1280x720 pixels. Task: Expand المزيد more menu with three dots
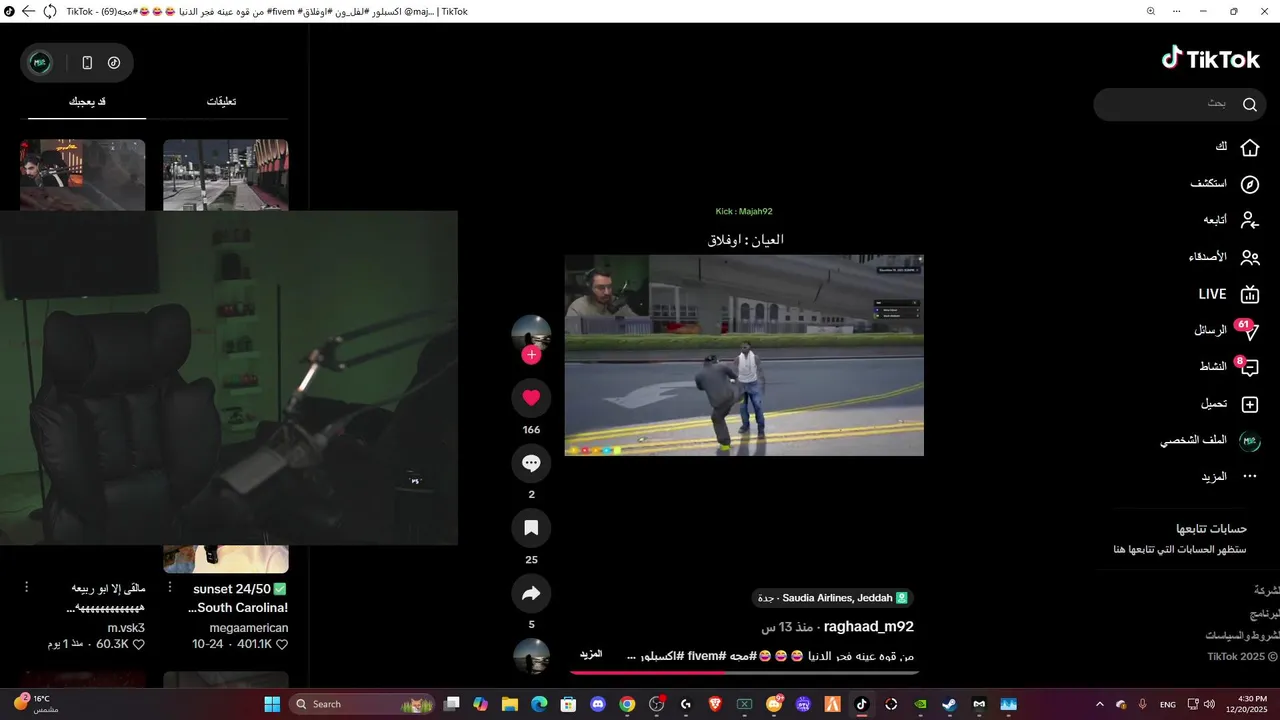[x=1229, y=477]
